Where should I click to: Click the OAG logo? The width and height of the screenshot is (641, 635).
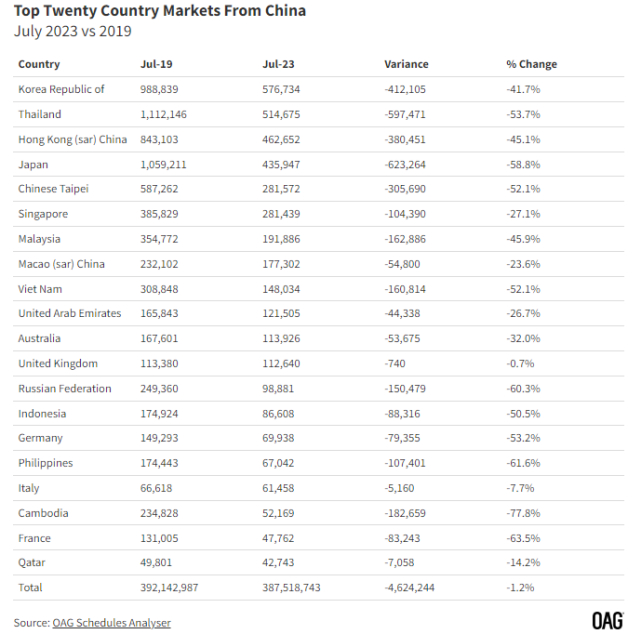(606, 621)
